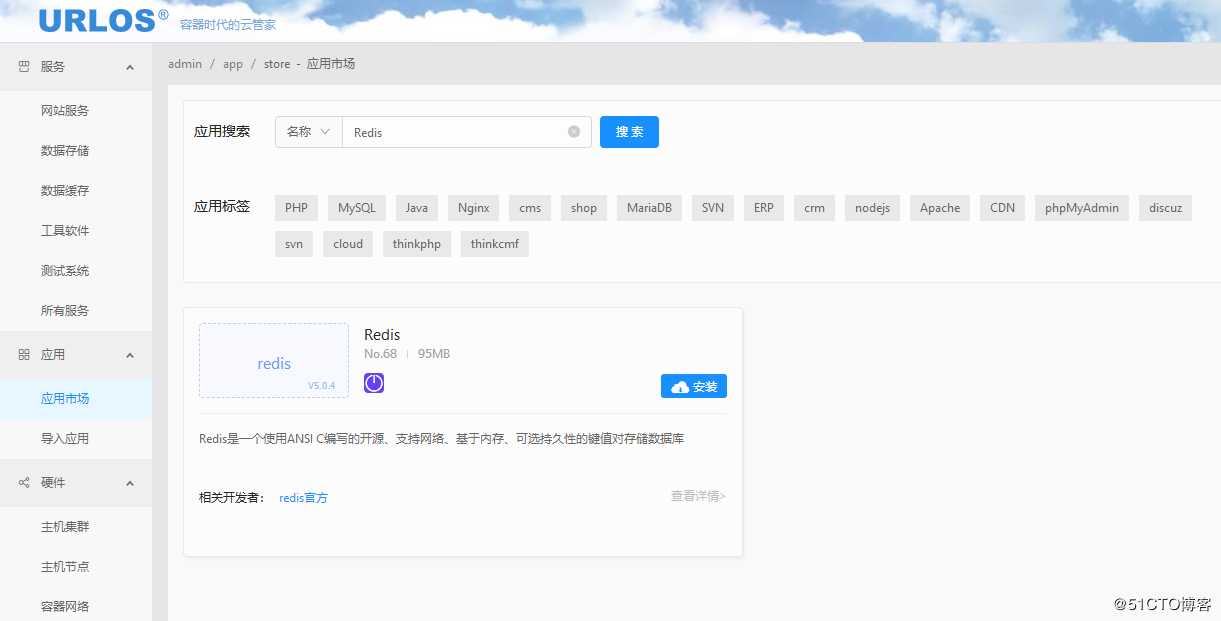Filter by the MariaDB tag
1221x621 pixels.
(x=649, y=208)
